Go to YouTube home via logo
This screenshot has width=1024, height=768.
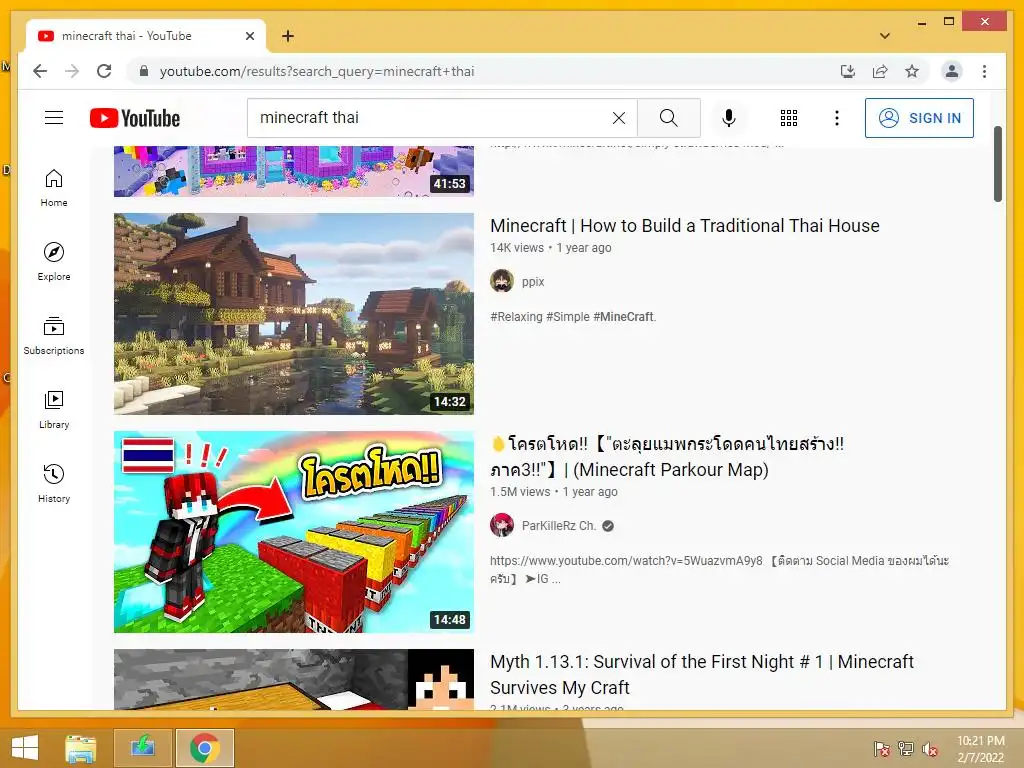point(135,118)
